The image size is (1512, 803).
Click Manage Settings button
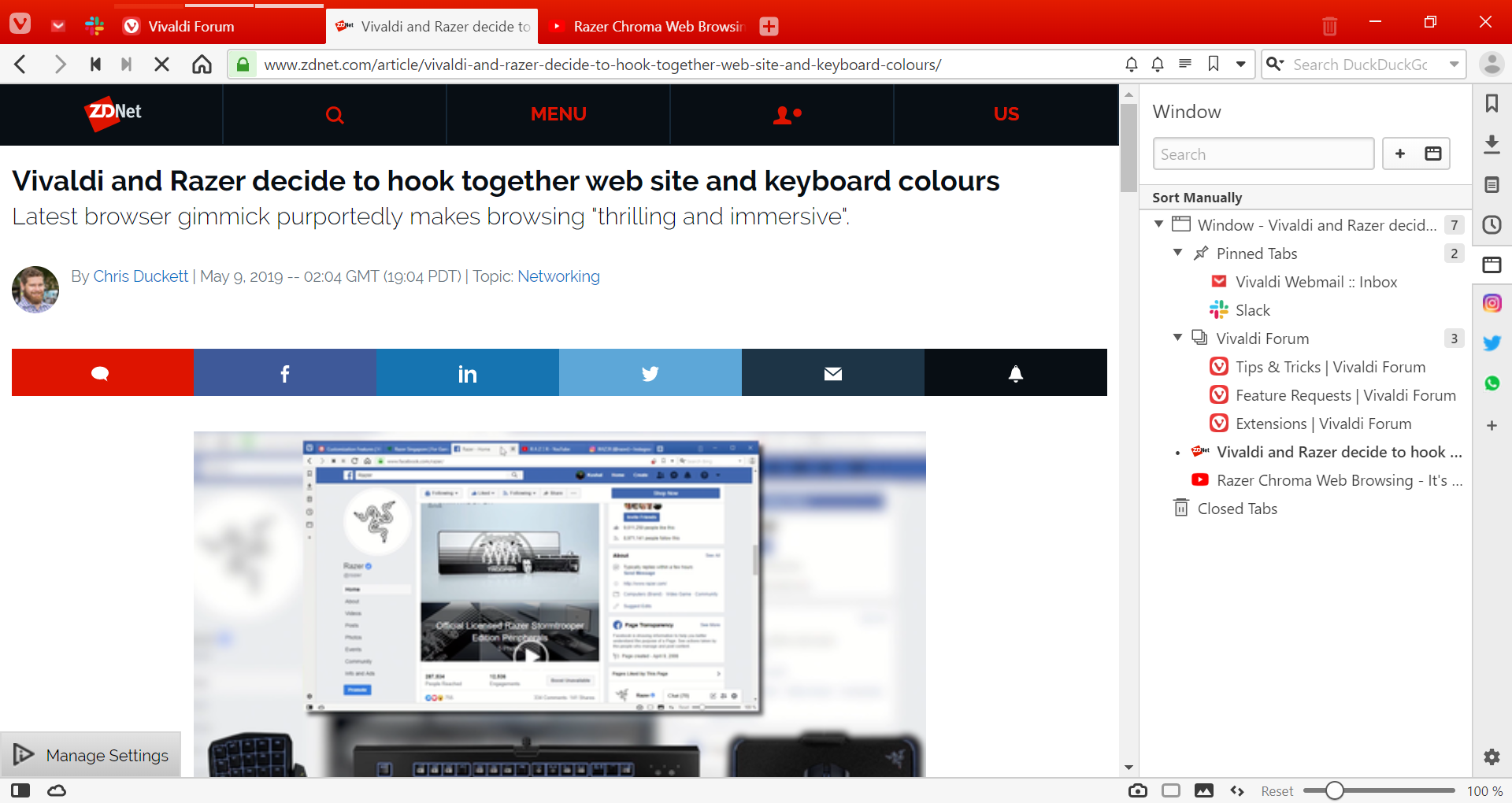pyautogui.click(x=91, y=755)
